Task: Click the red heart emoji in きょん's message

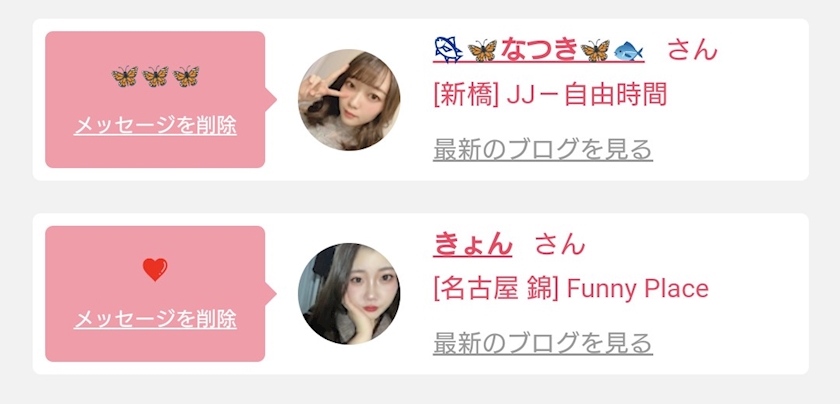Action: [155, 269]
